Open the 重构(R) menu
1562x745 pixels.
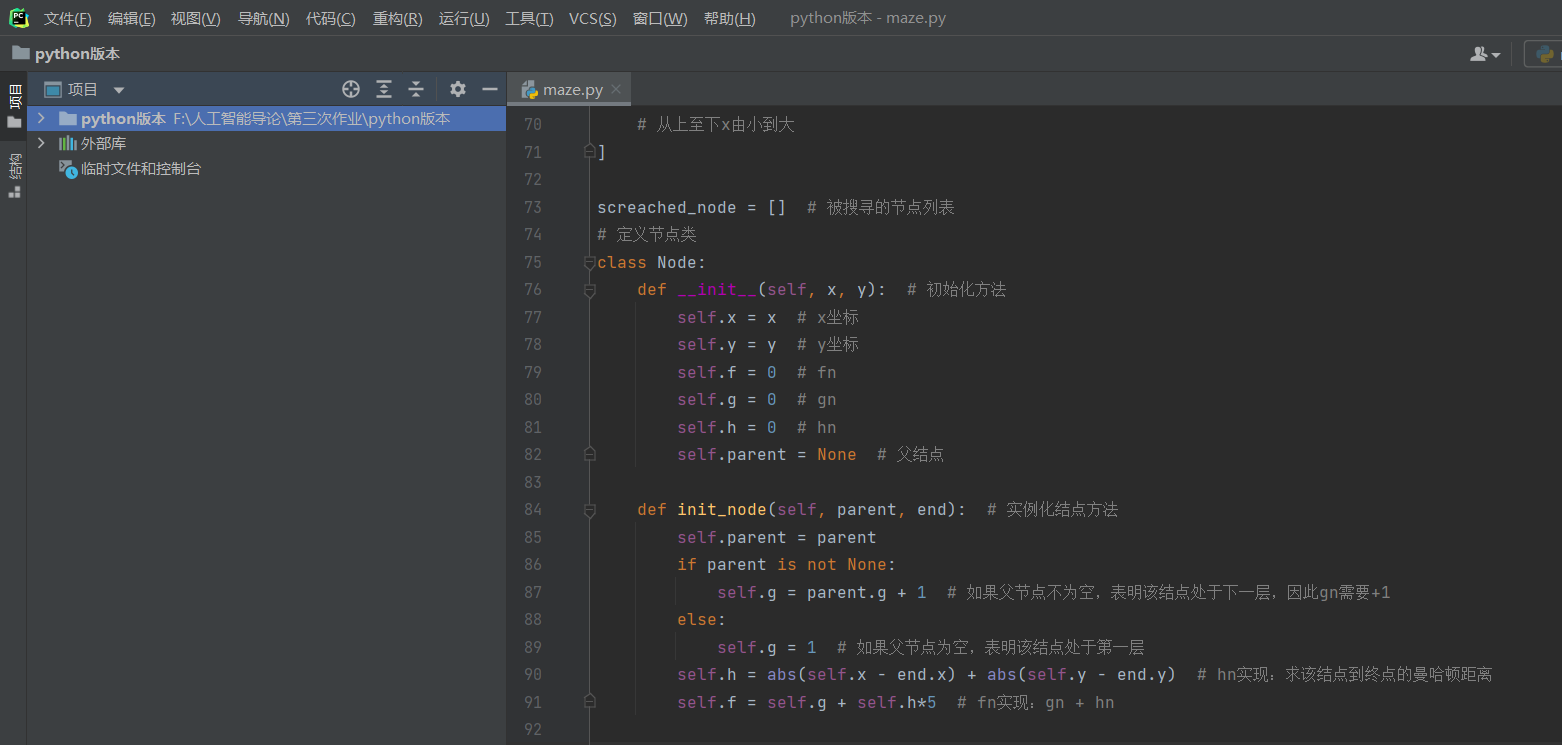[x=397, y=19]
